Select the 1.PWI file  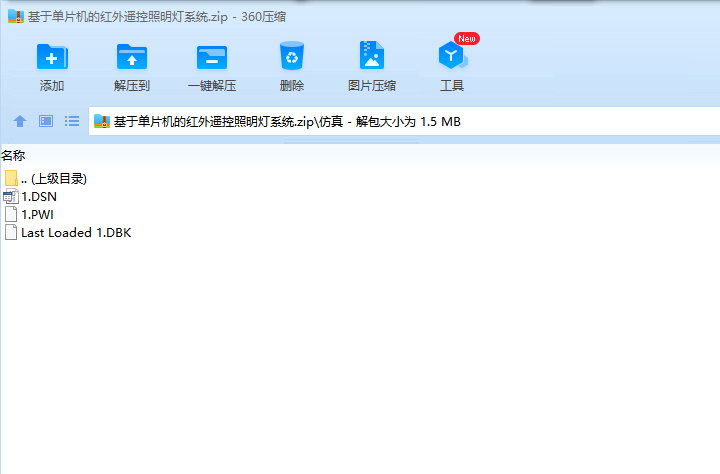pos(29,214)
